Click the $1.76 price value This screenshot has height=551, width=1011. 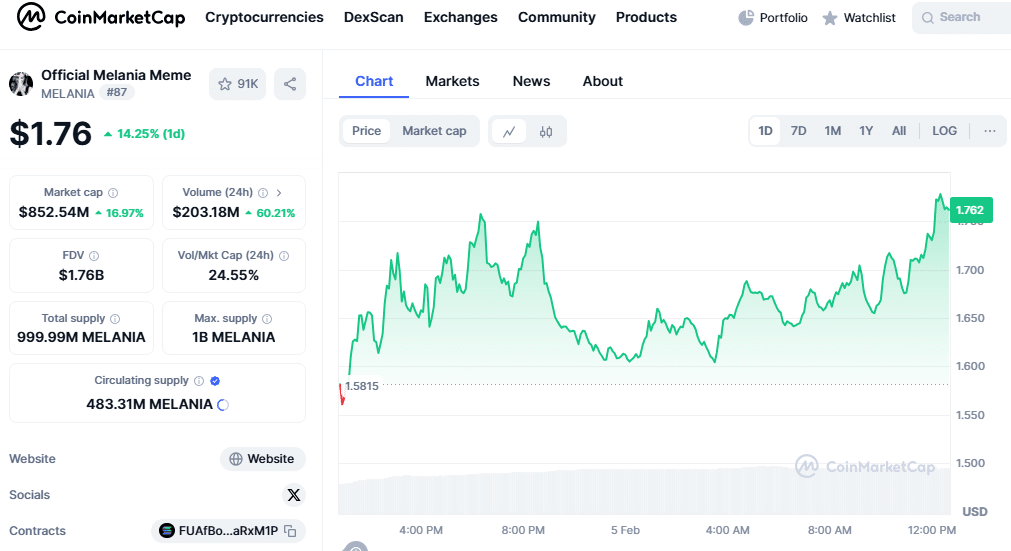[51, 133]
